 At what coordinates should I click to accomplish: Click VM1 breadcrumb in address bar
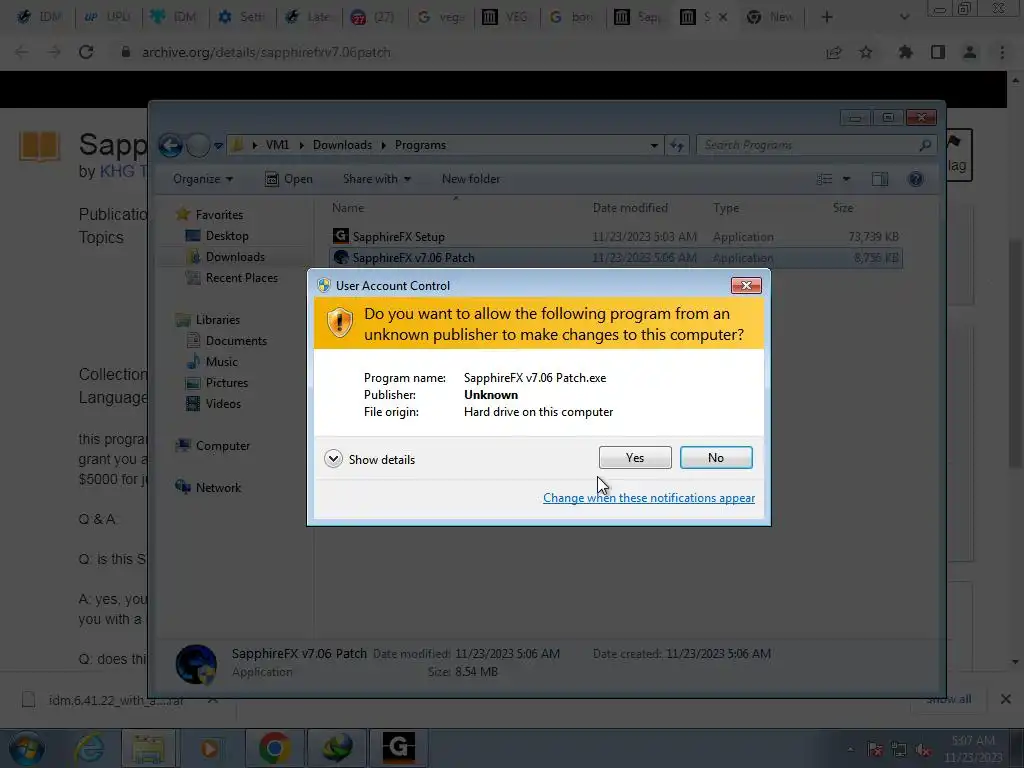pos(277,145)
